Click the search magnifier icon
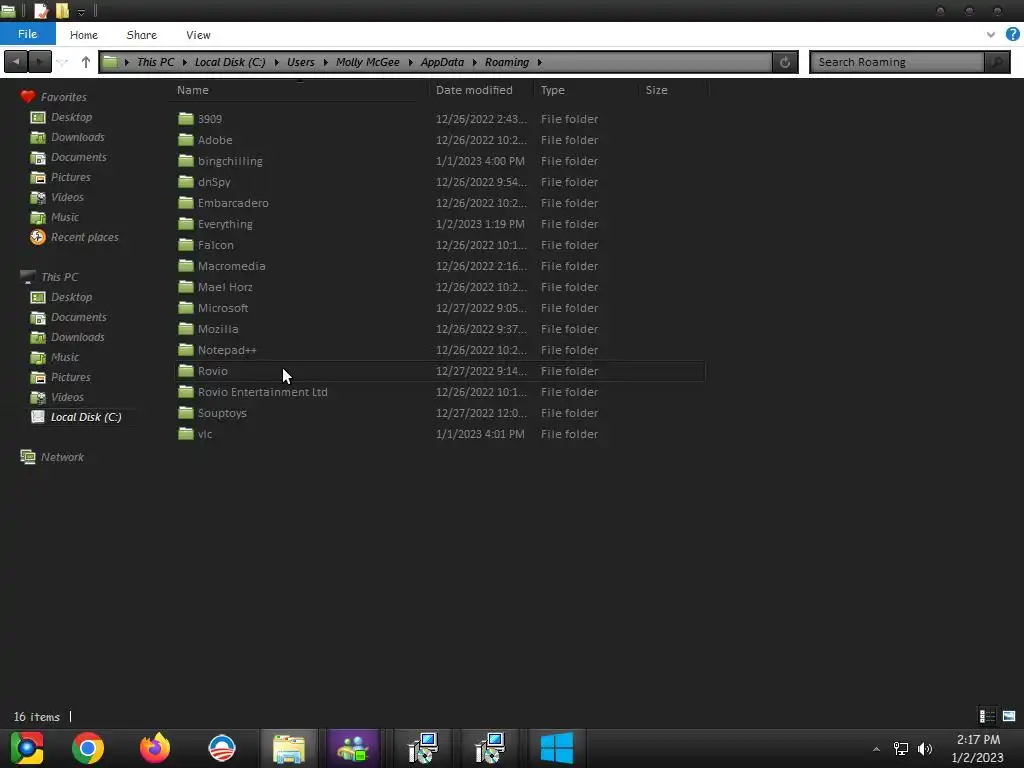 click(x=997, y=62)
